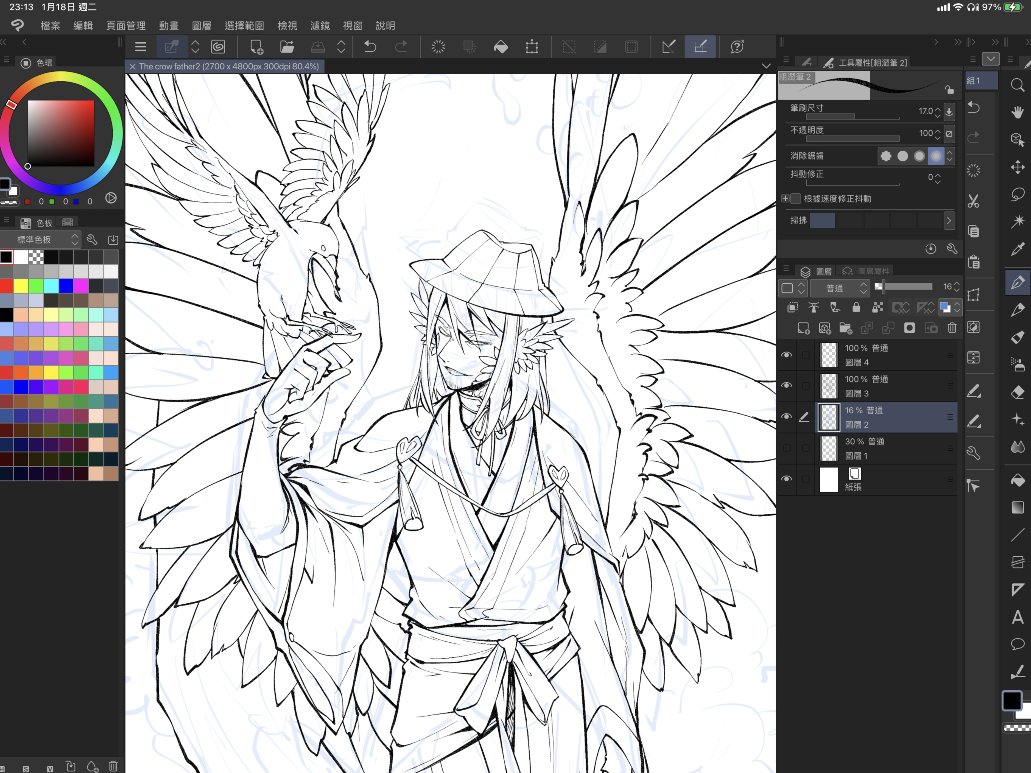Delete layer with trash icon in layer panel

951,327
